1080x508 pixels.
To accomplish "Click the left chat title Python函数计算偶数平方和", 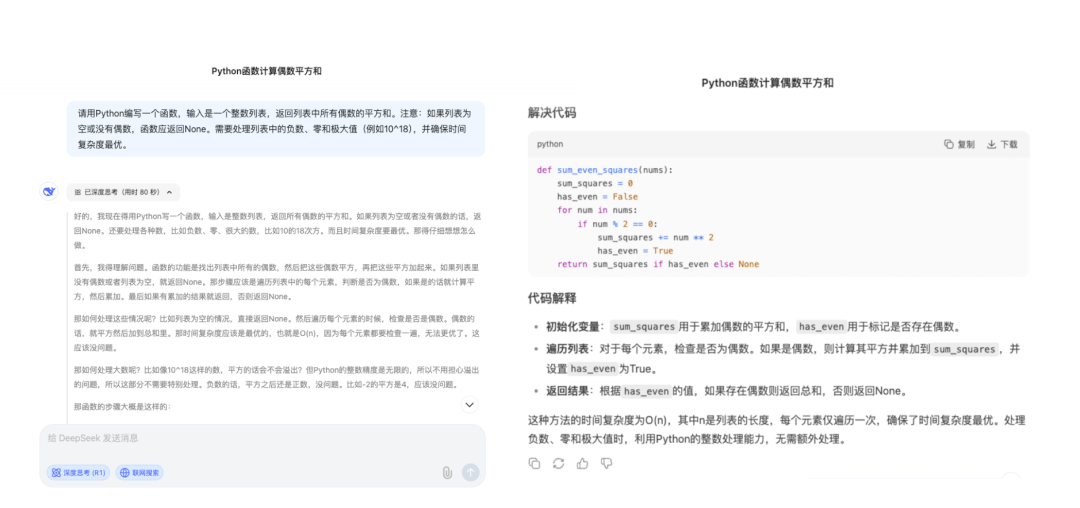I will (x=266, y=71).
